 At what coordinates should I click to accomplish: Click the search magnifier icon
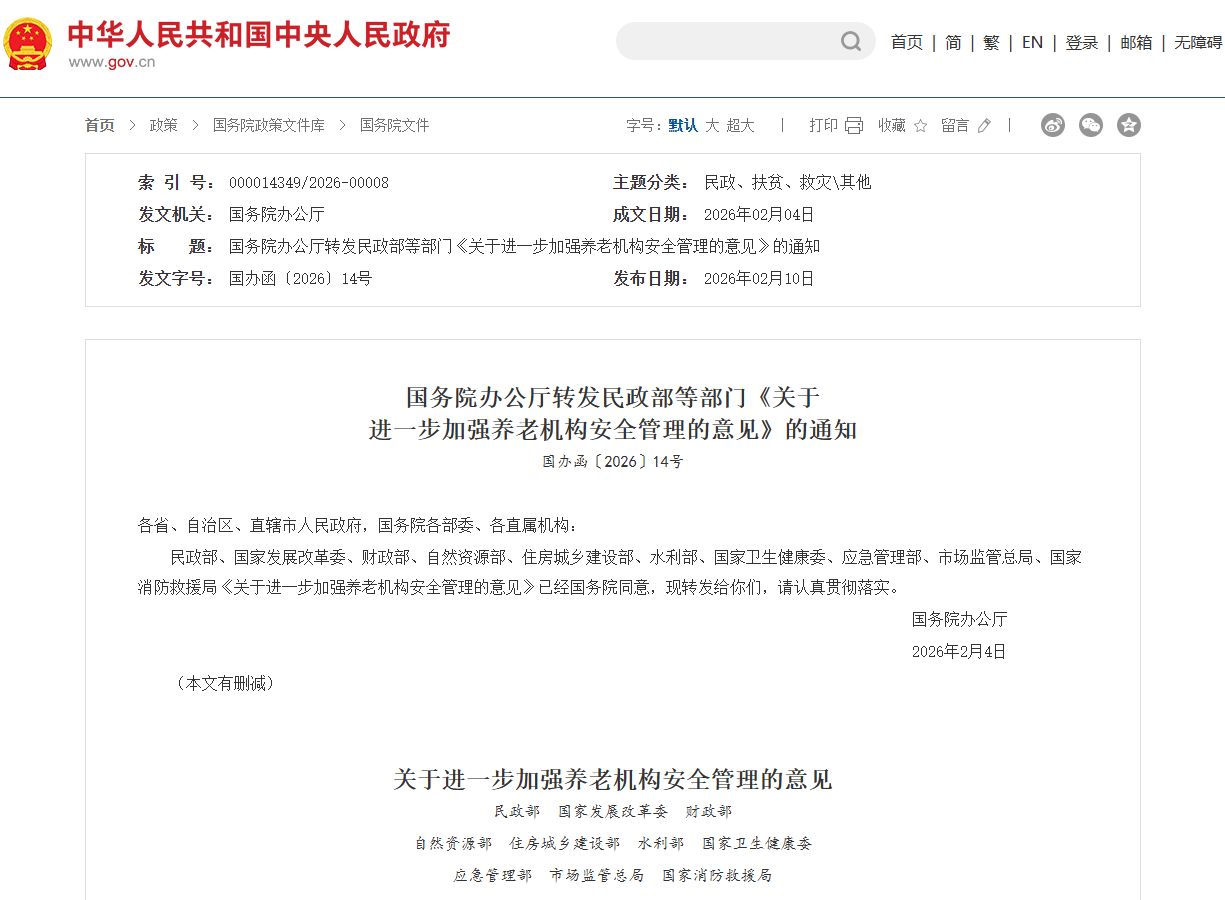tap(849, 41)
